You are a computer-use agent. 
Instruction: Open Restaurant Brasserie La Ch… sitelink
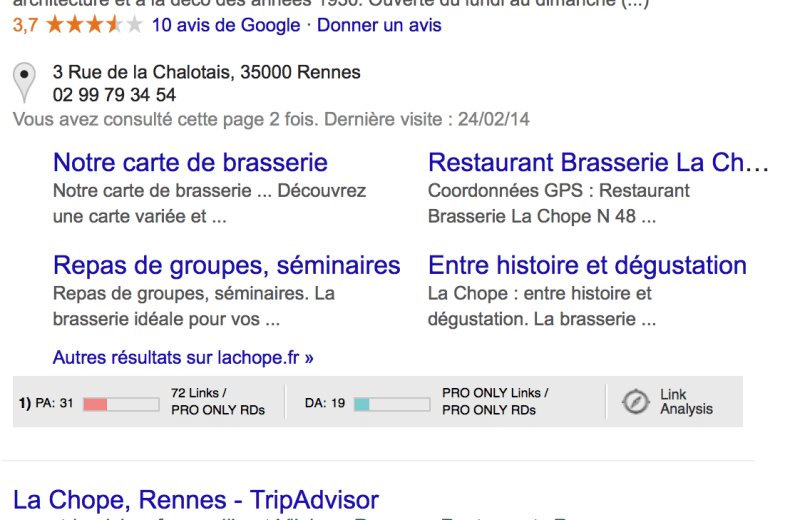(598, 162)
